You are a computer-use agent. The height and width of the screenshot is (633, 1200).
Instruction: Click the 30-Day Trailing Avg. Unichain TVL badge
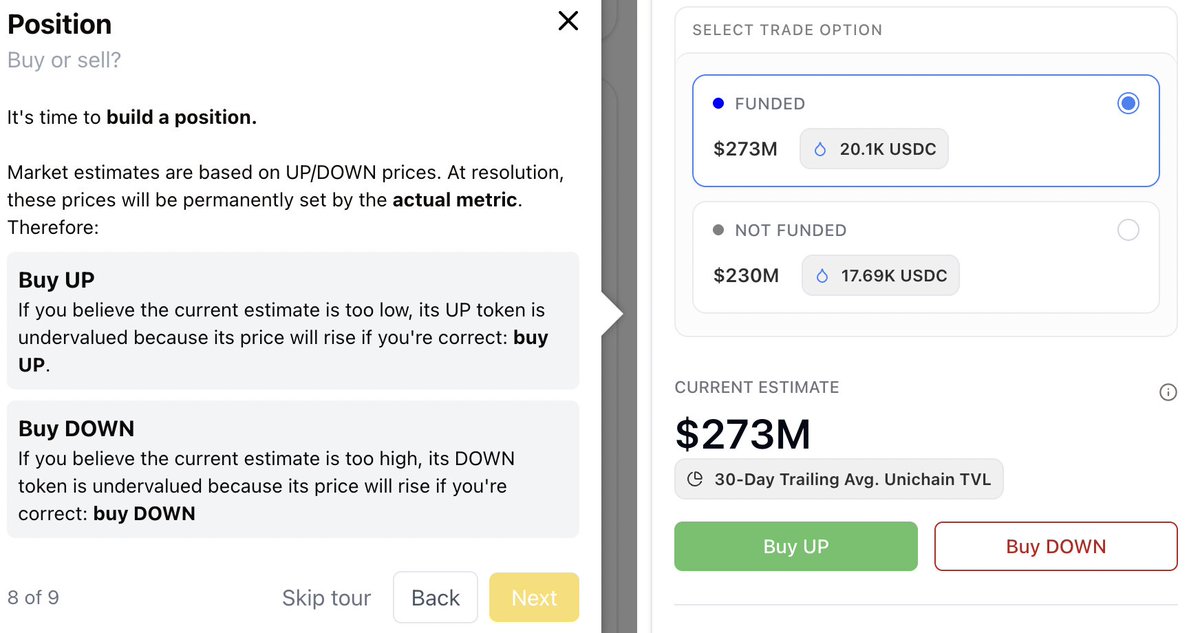click(838, 479)
